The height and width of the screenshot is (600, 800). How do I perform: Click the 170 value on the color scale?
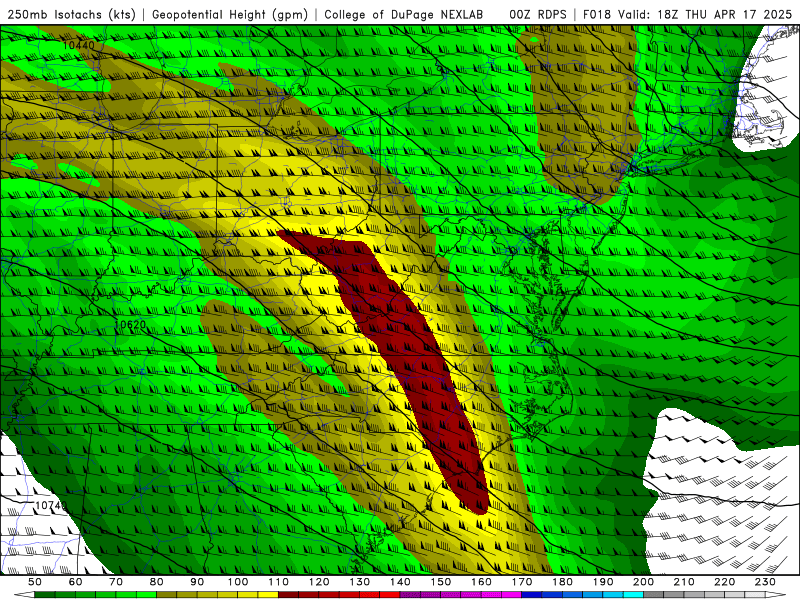point(522,582)
